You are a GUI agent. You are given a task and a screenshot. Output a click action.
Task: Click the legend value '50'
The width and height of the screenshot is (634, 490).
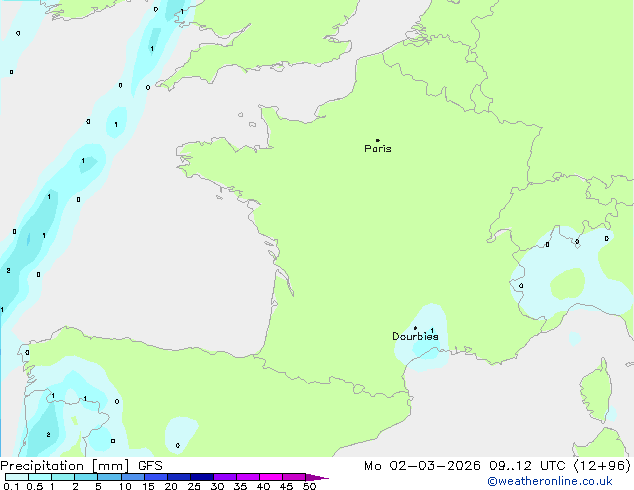(309, 486)
